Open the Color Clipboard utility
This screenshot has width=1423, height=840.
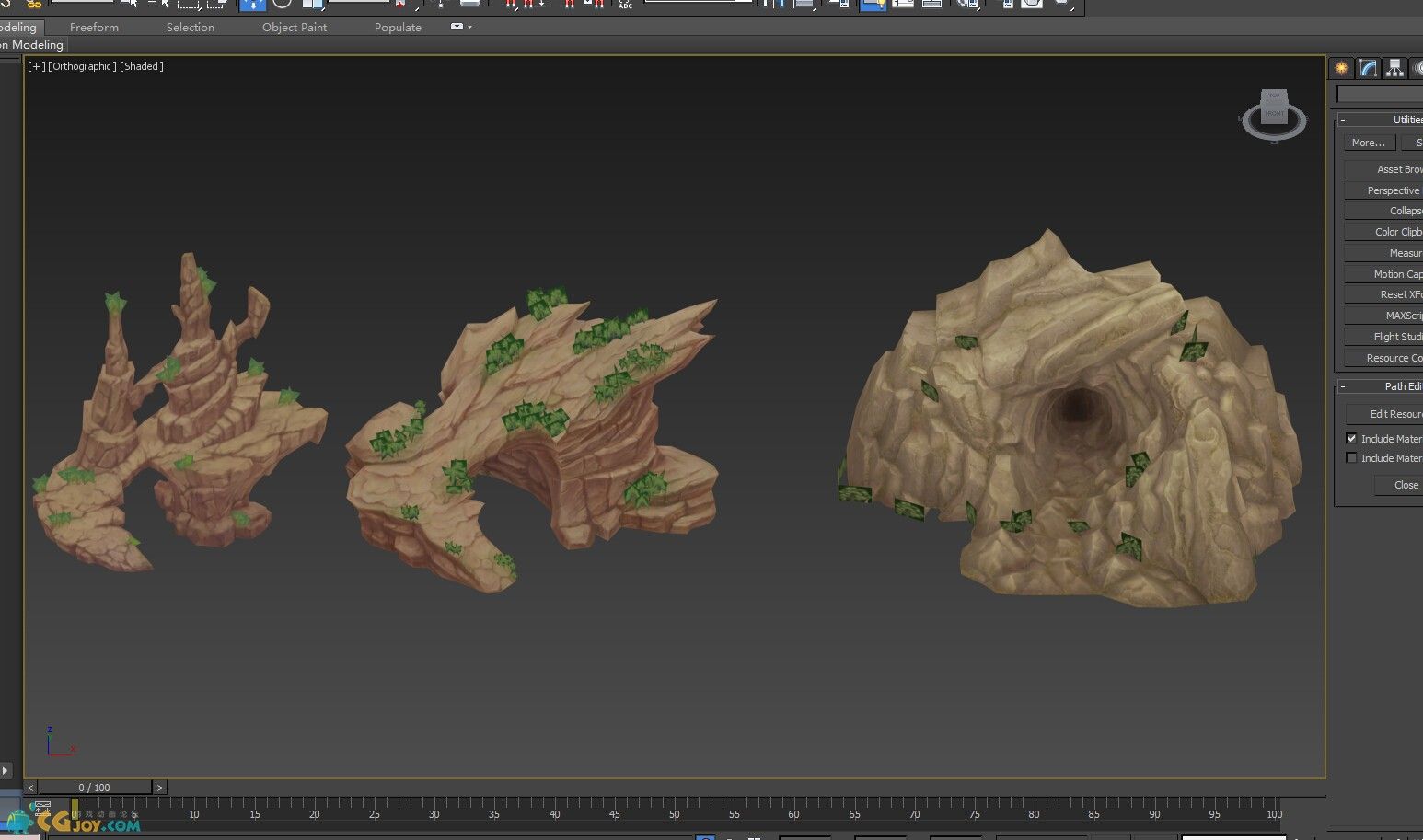click(x=1383, y=232)
